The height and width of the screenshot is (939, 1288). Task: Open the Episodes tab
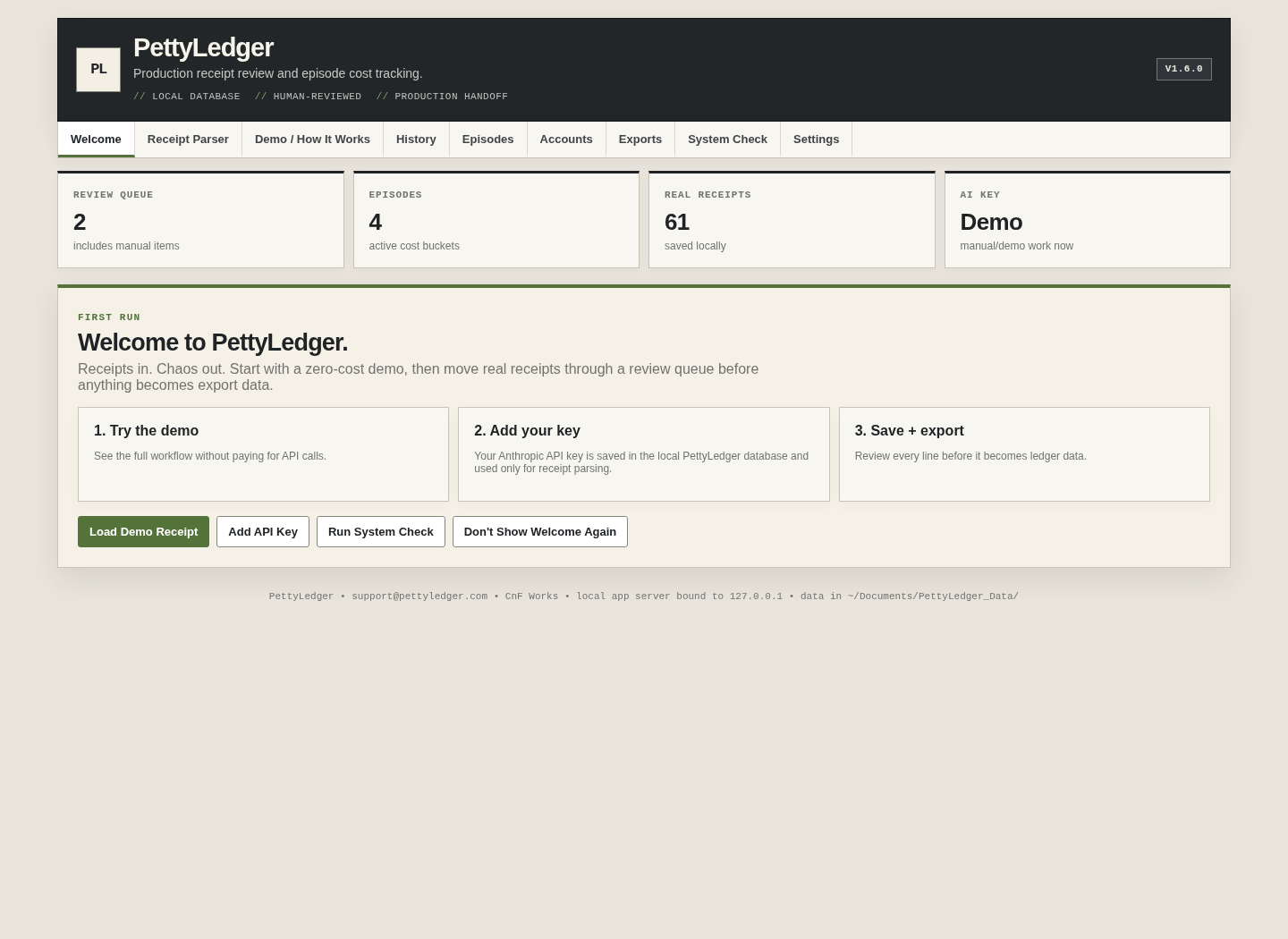tap(487, 140)
